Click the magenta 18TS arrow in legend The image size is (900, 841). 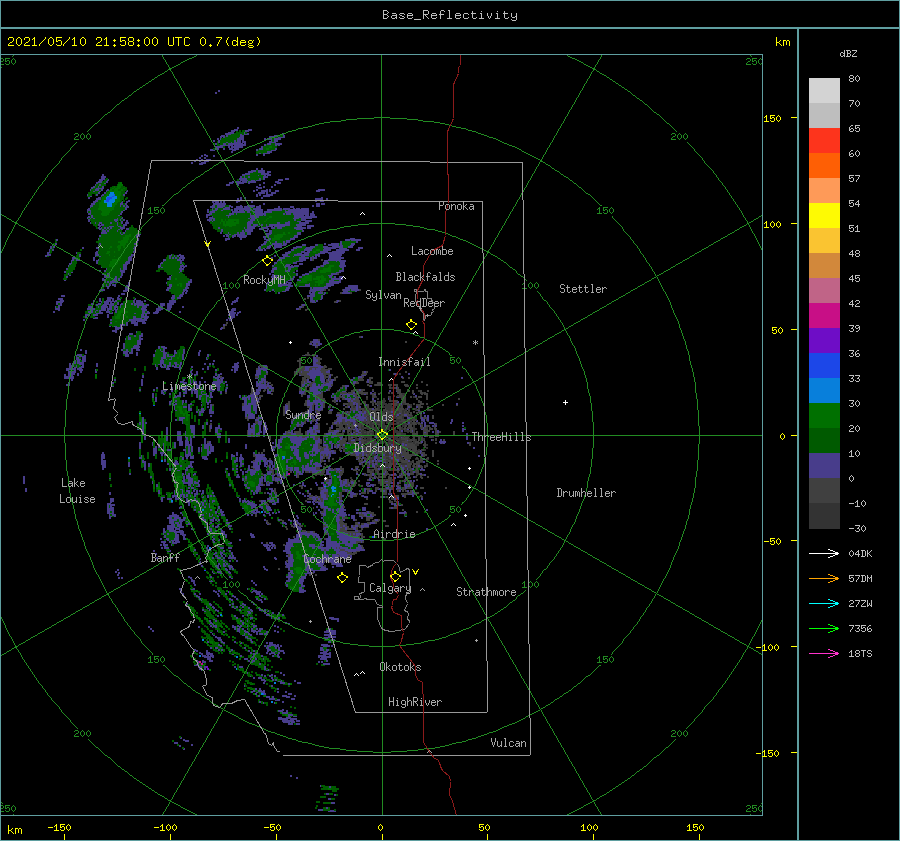[x=824, y=653]
